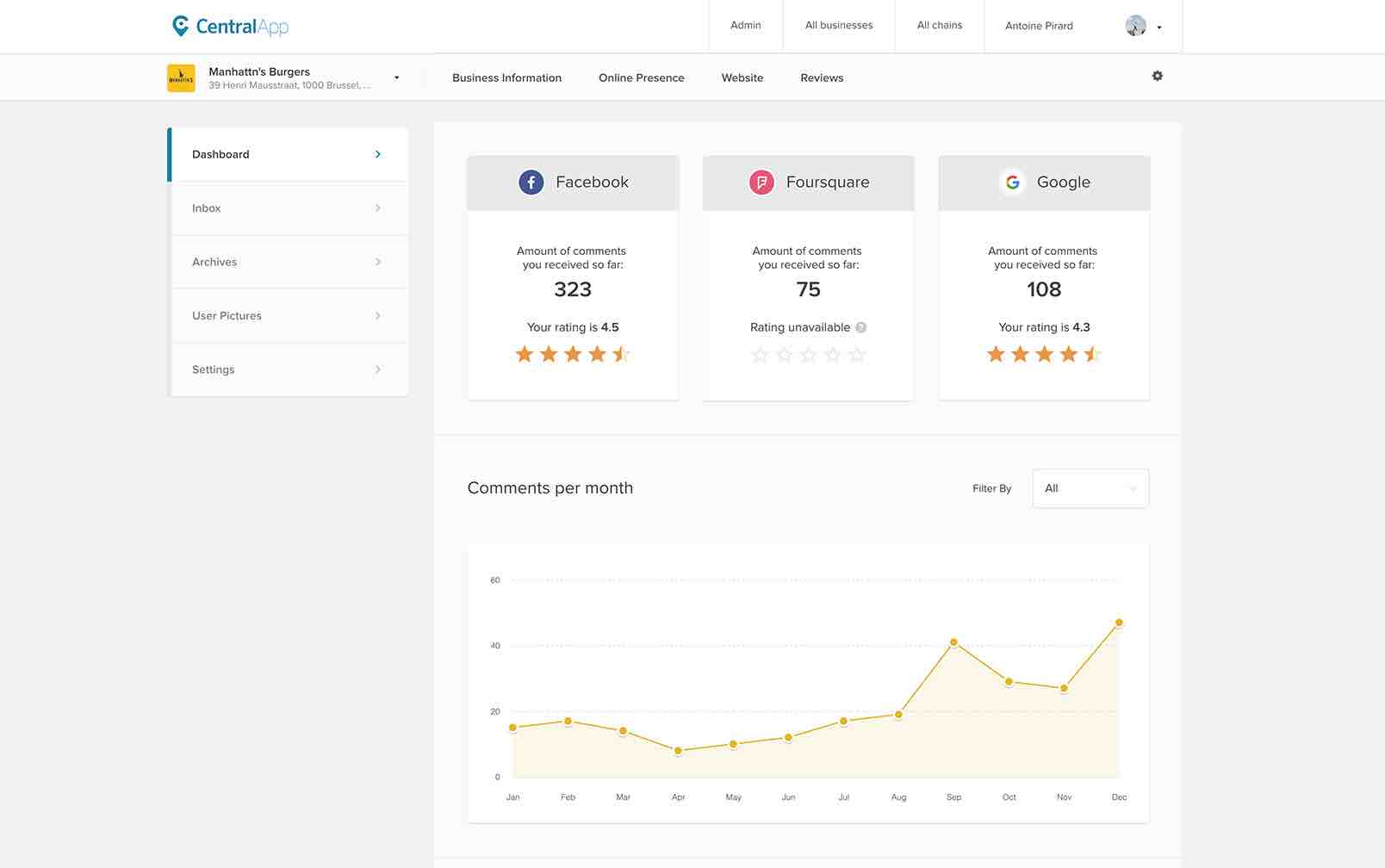The width and height of the screenshot is (1385, 868).
Task: Click the Nov data point on chart
Action: [1064, 688]
